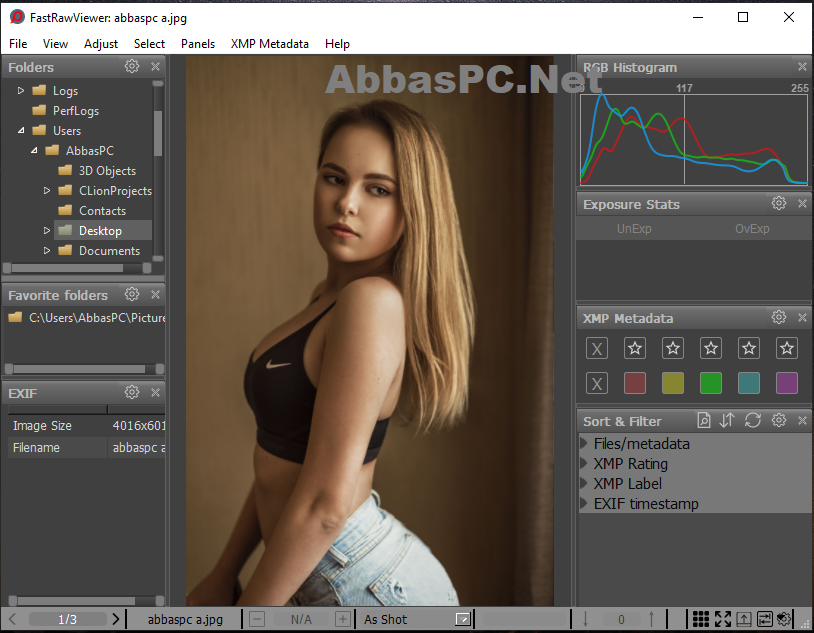Image resolution: width=814 pixels, height=633 pixels.
Task: Apply the red XMP label swatch
Action: tap(635, 383)
